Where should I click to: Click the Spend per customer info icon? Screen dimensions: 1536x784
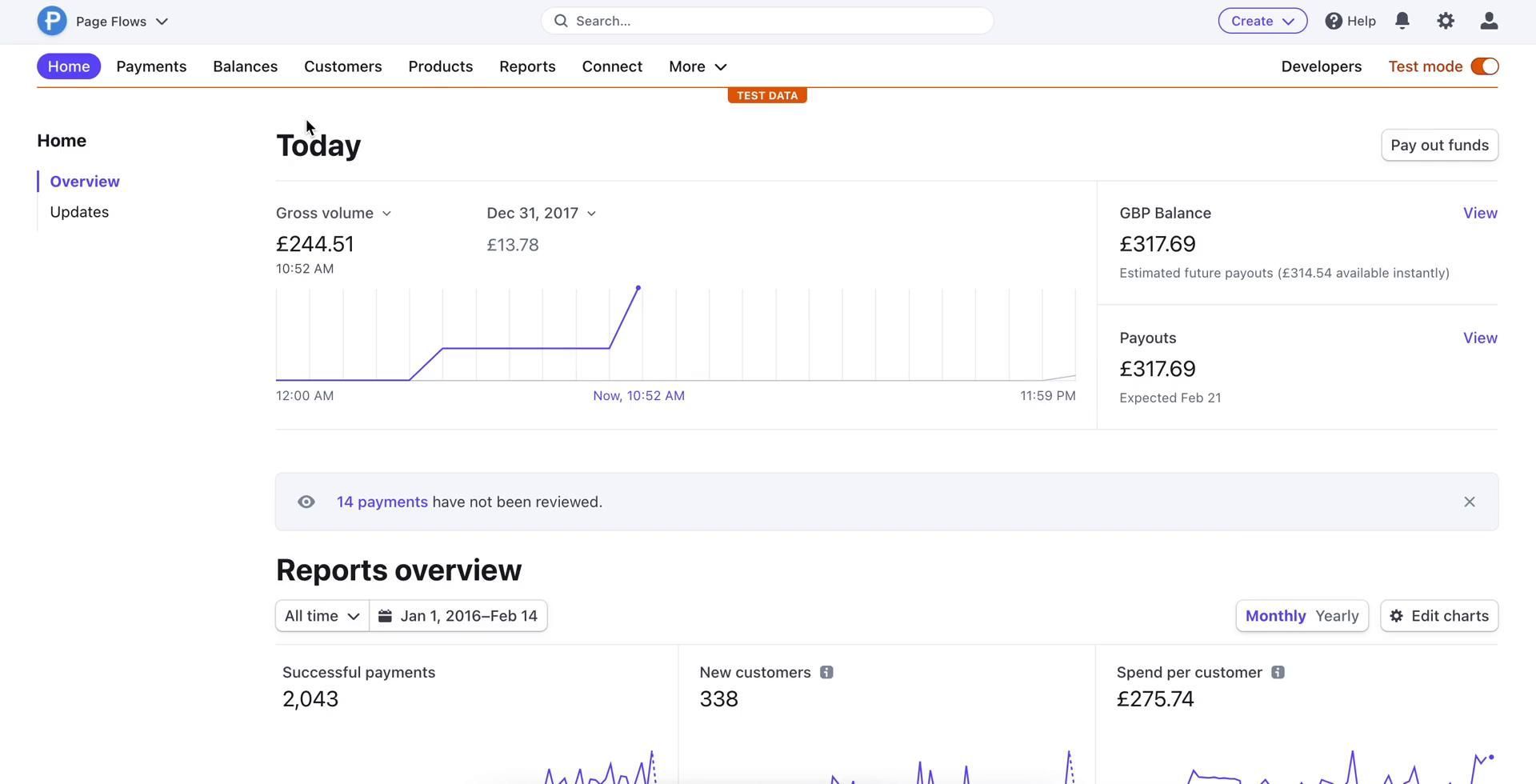click(1278, 673)
